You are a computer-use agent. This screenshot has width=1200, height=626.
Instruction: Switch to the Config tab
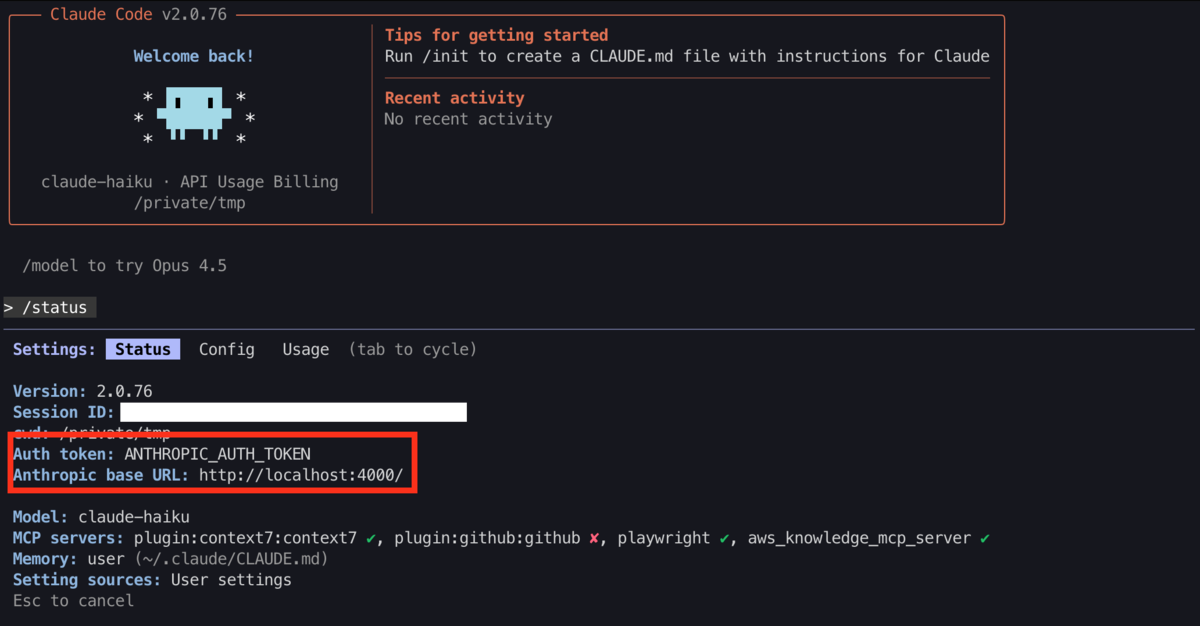227,349
